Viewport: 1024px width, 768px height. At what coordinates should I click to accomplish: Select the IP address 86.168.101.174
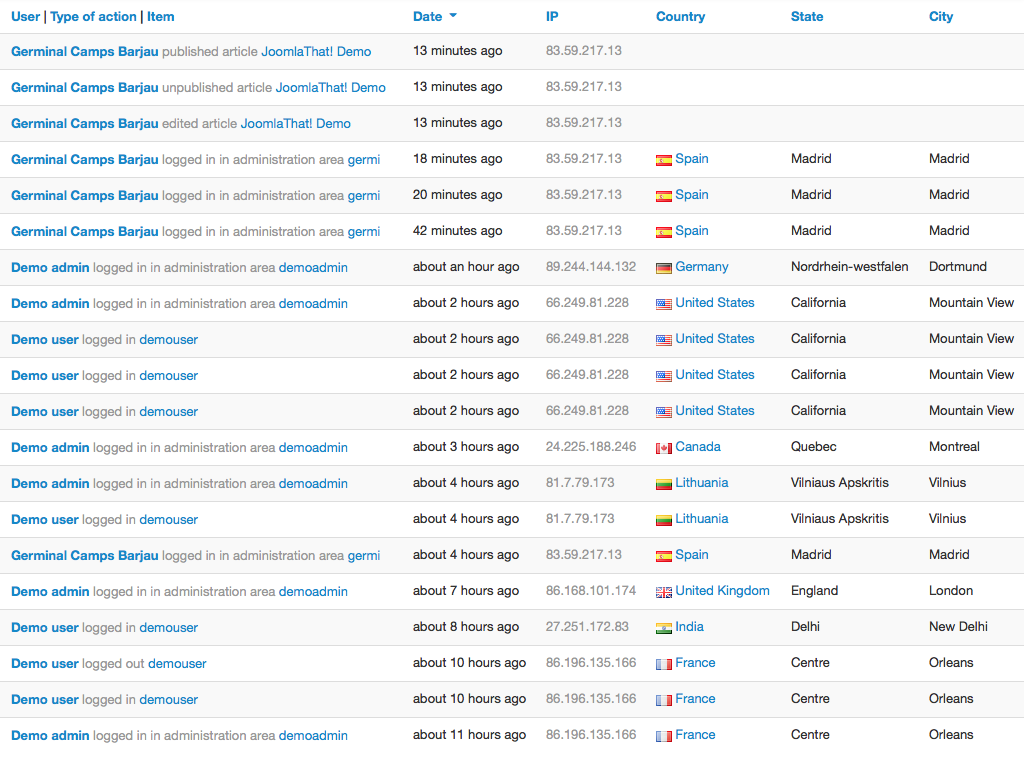click(590, 590)
